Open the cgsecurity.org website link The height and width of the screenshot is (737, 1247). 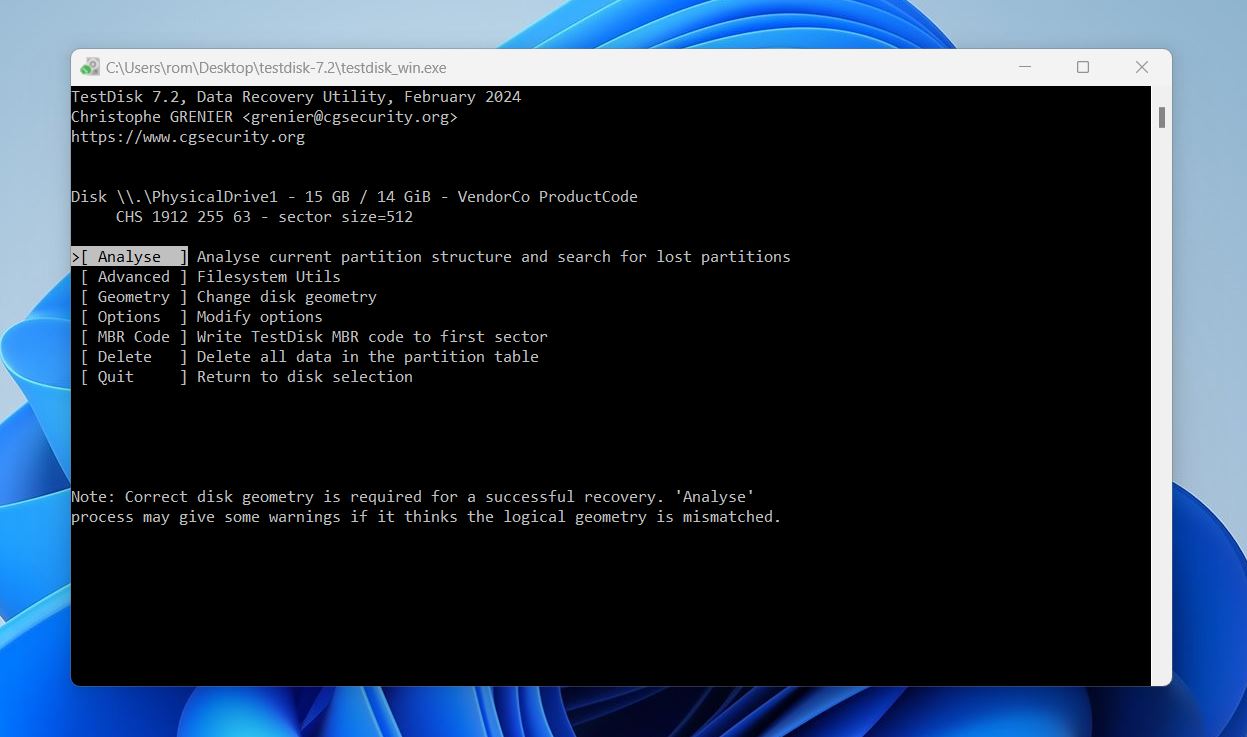coord(188,136)
